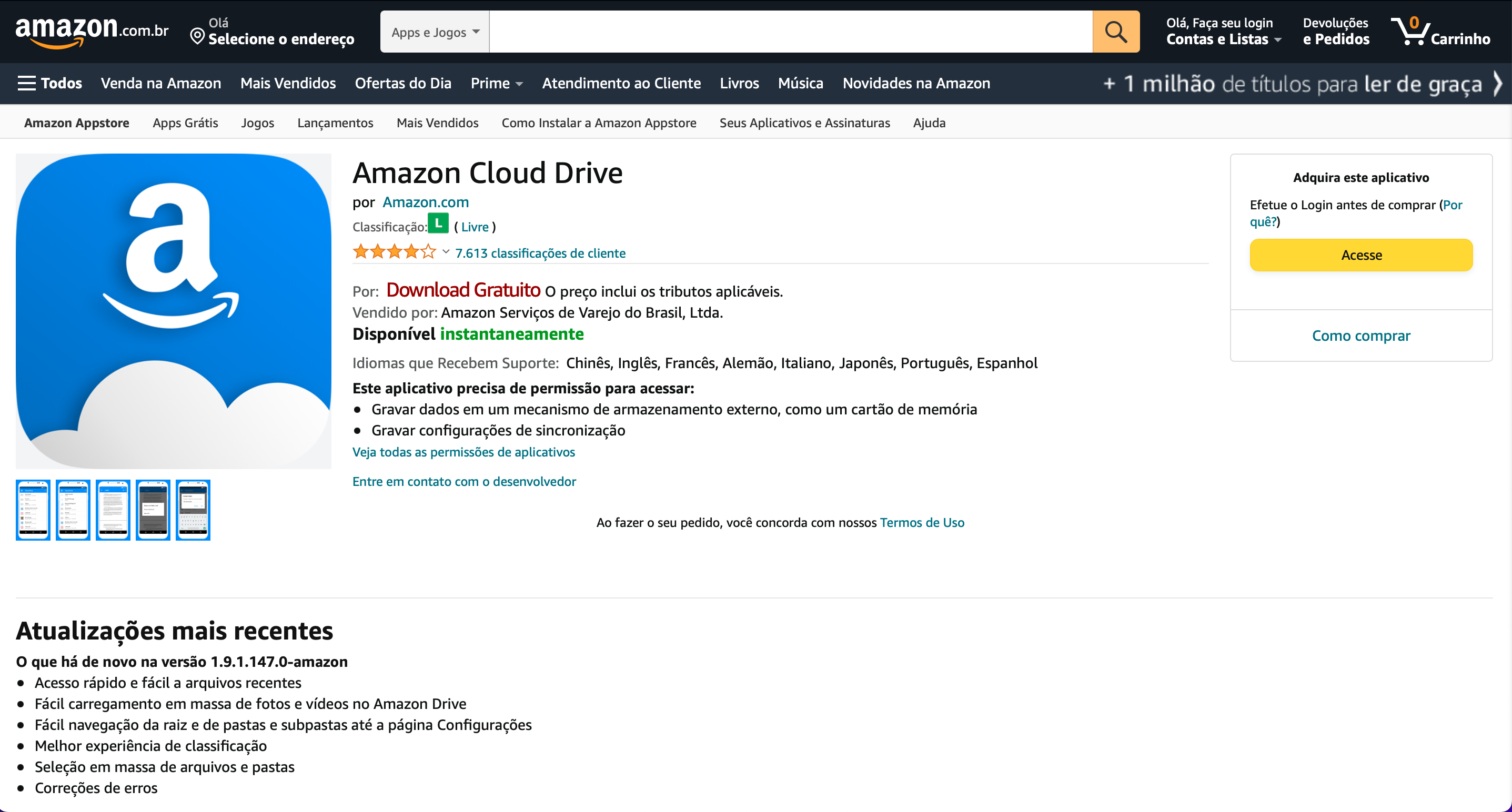Click the Download Gratuito price text
This screenshot has height=812, width=1512.
coord(463,289)
